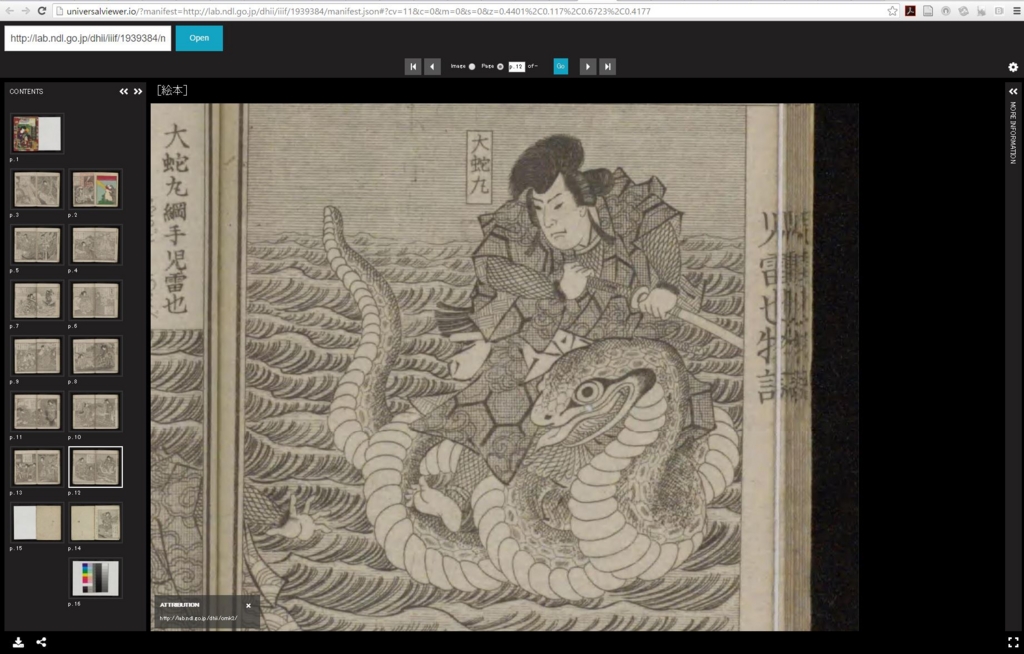Click the browser address bar URL
Screen dimensions: 1024x654
(x=358, y=11)
